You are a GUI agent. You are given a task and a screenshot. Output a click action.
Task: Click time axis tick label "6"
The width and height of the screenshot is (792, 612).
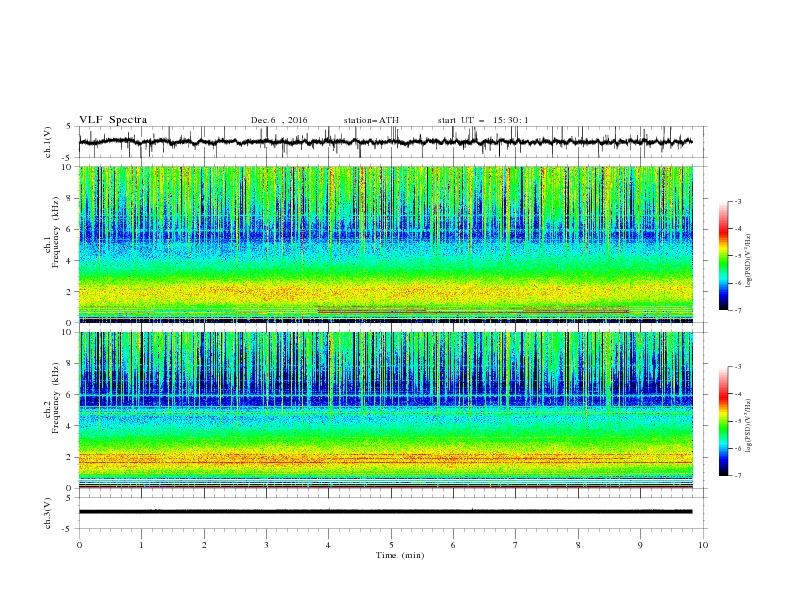(453, 545)
